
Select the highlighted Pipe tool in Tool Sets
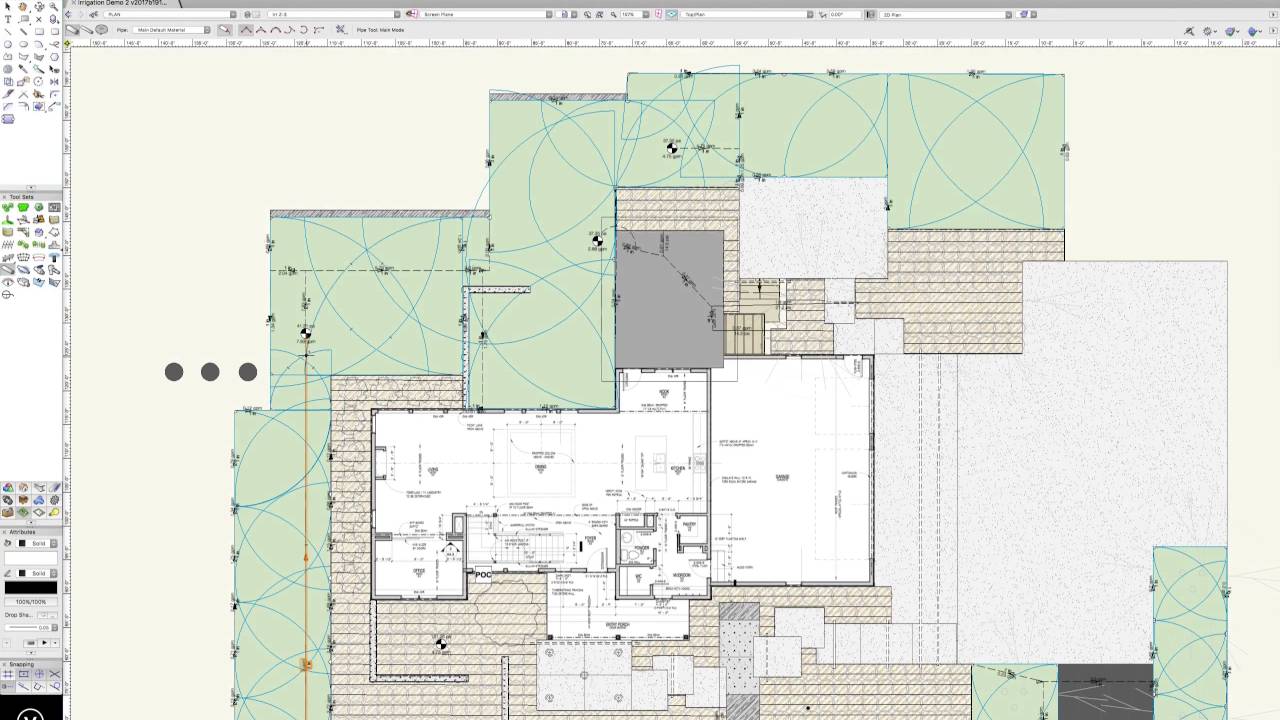[8, 269]
